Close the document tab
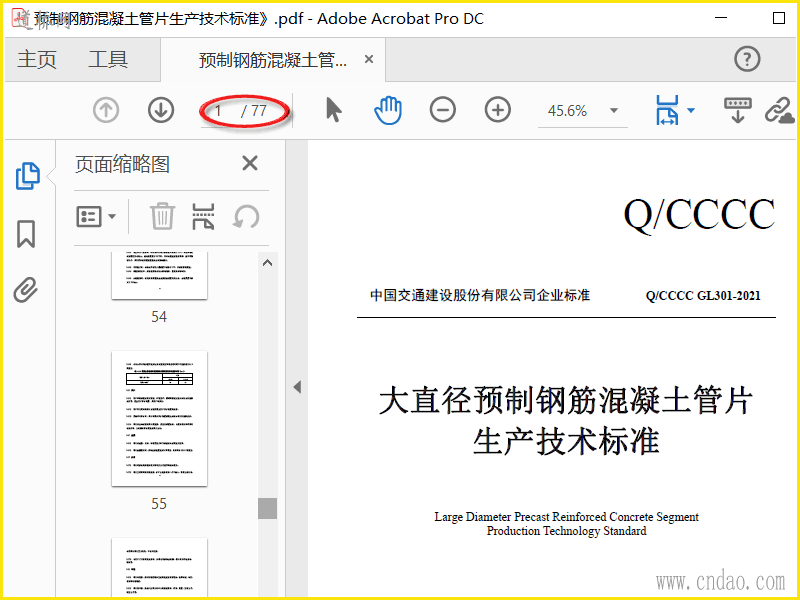Image resolution: width=800 pixels, height=600 pixels. [369, 59]
